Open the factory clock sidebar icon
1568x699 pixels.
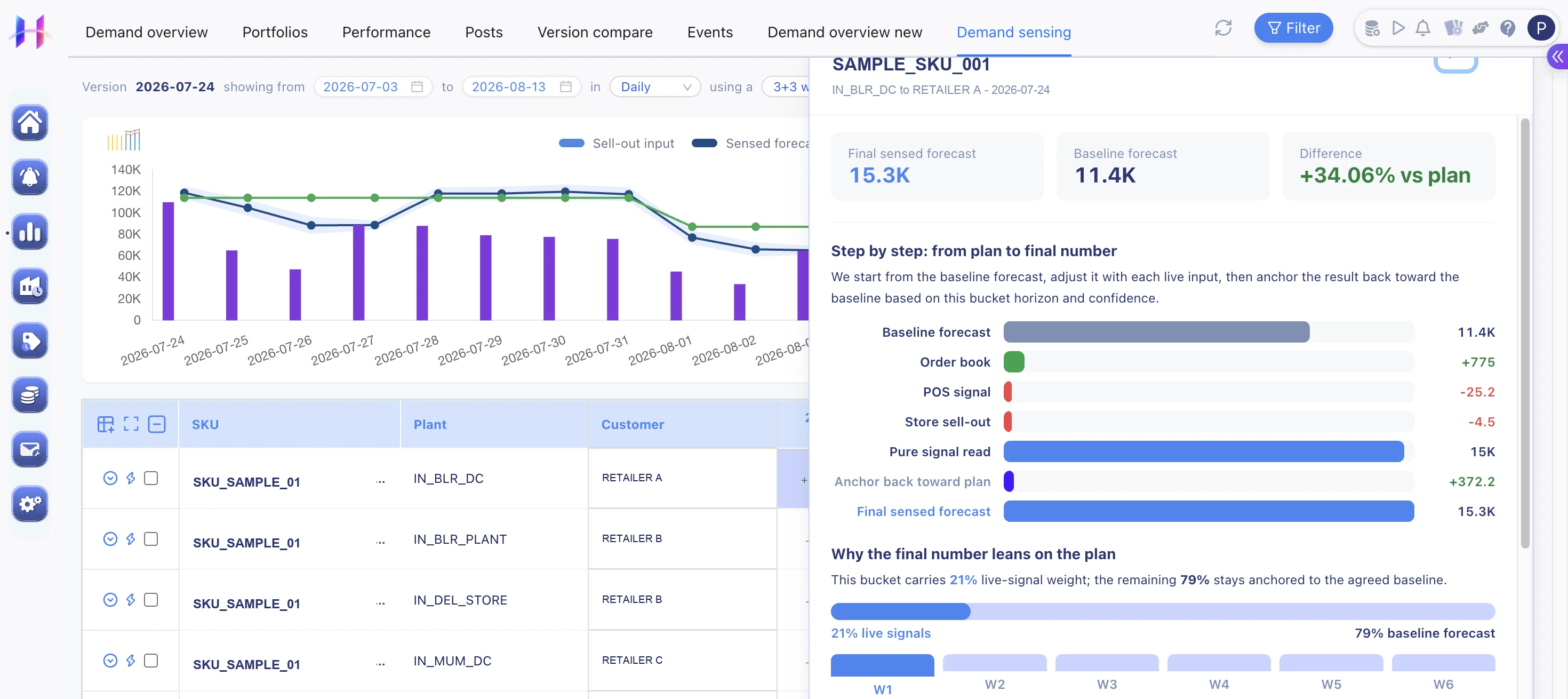pos(30,286)
